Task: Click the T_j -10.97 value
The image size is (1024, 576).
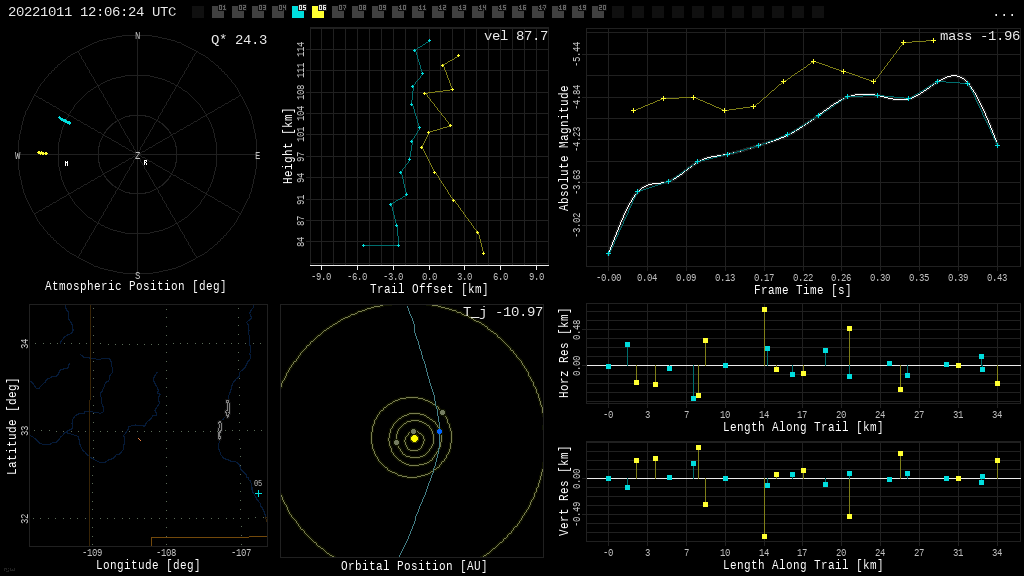Action: click(503, 312)
